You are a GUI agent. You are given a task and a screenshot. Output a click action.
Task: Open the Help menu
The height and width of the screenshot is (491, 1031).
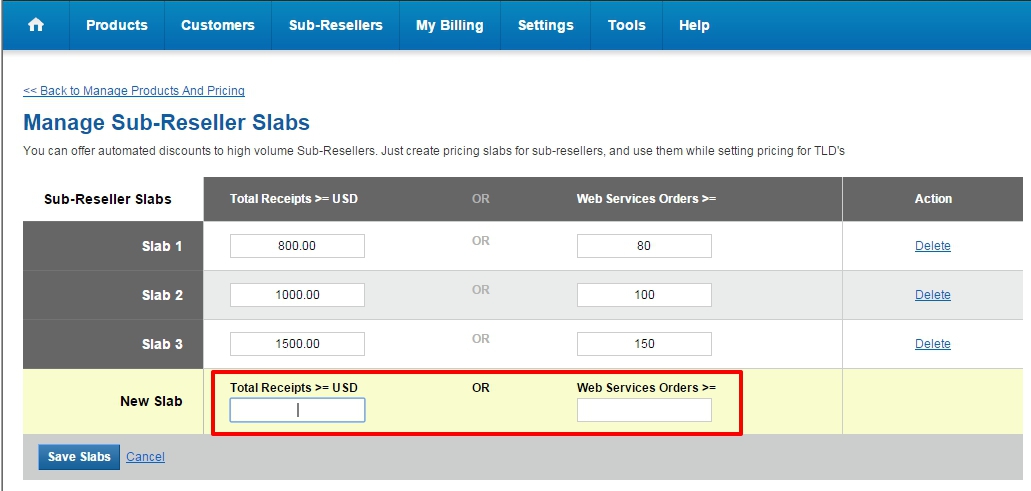coord(694,25)
